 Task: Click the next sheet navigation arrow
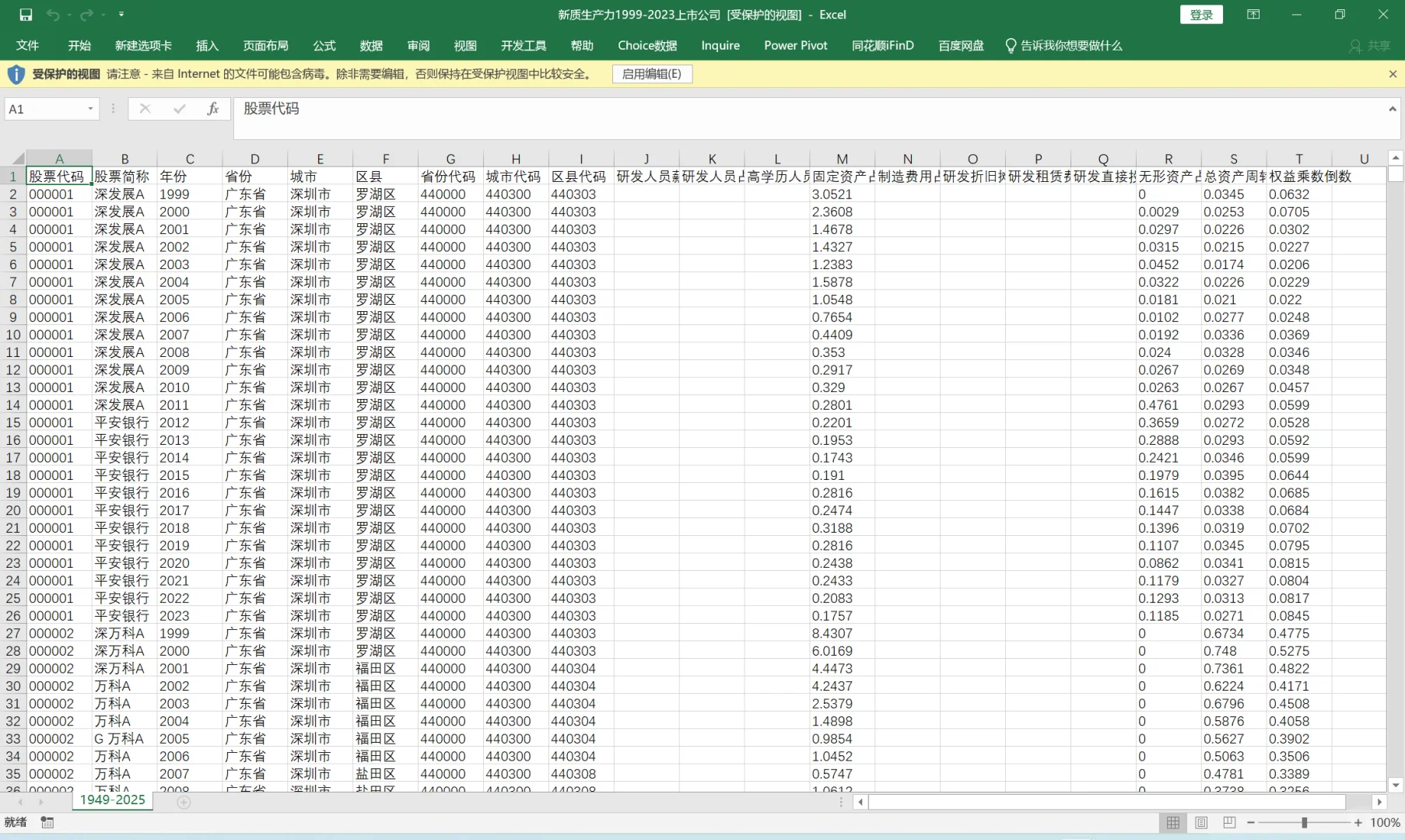pos(40,802)
